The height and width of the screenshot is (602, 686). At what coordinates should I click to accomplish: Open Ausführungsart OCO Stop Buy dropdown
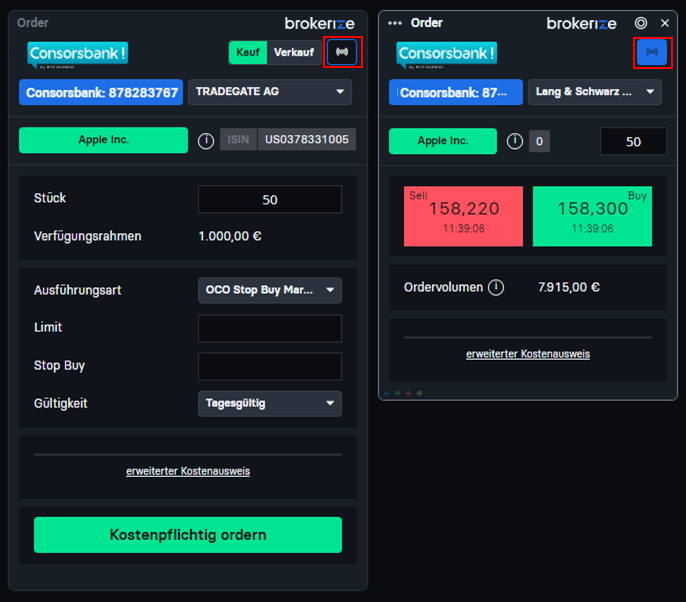[270, 290]
